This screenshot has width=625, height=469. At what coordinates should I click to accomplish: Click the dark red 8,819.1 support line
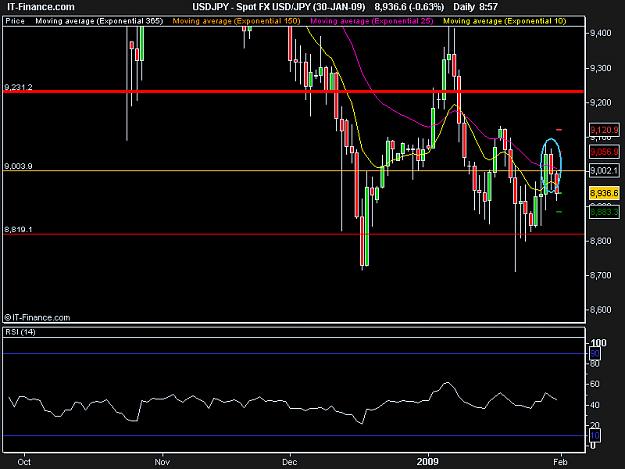pos(293,234)
